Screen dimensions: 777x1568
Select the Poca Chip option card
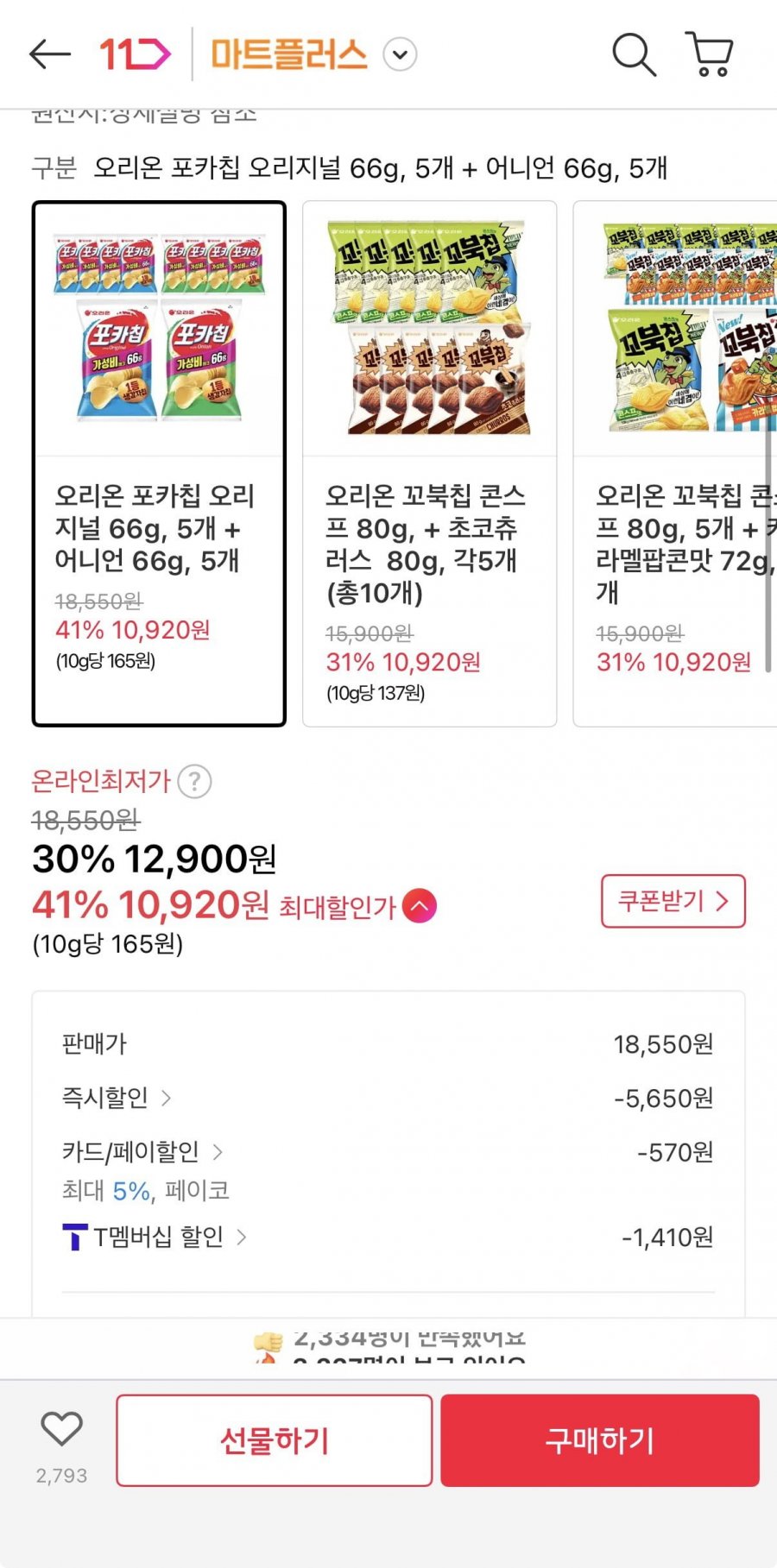[x=159, y=463]
